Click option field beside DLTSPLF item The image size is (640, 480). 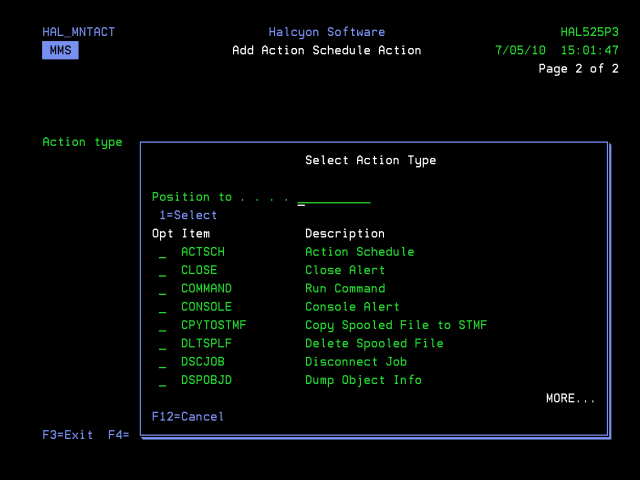(162, 344)
